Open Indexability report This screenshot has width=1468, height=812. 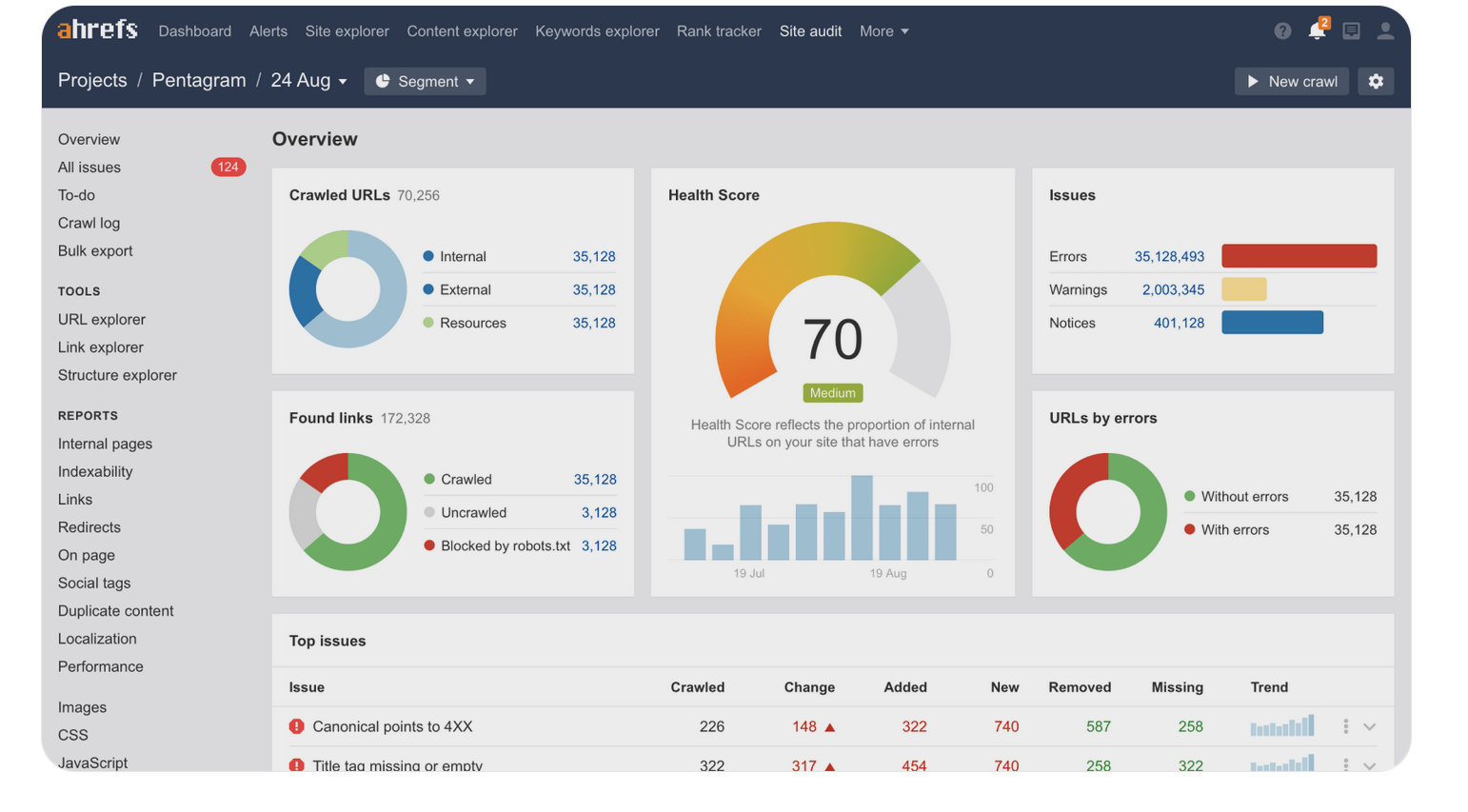[x=95, y=471]
